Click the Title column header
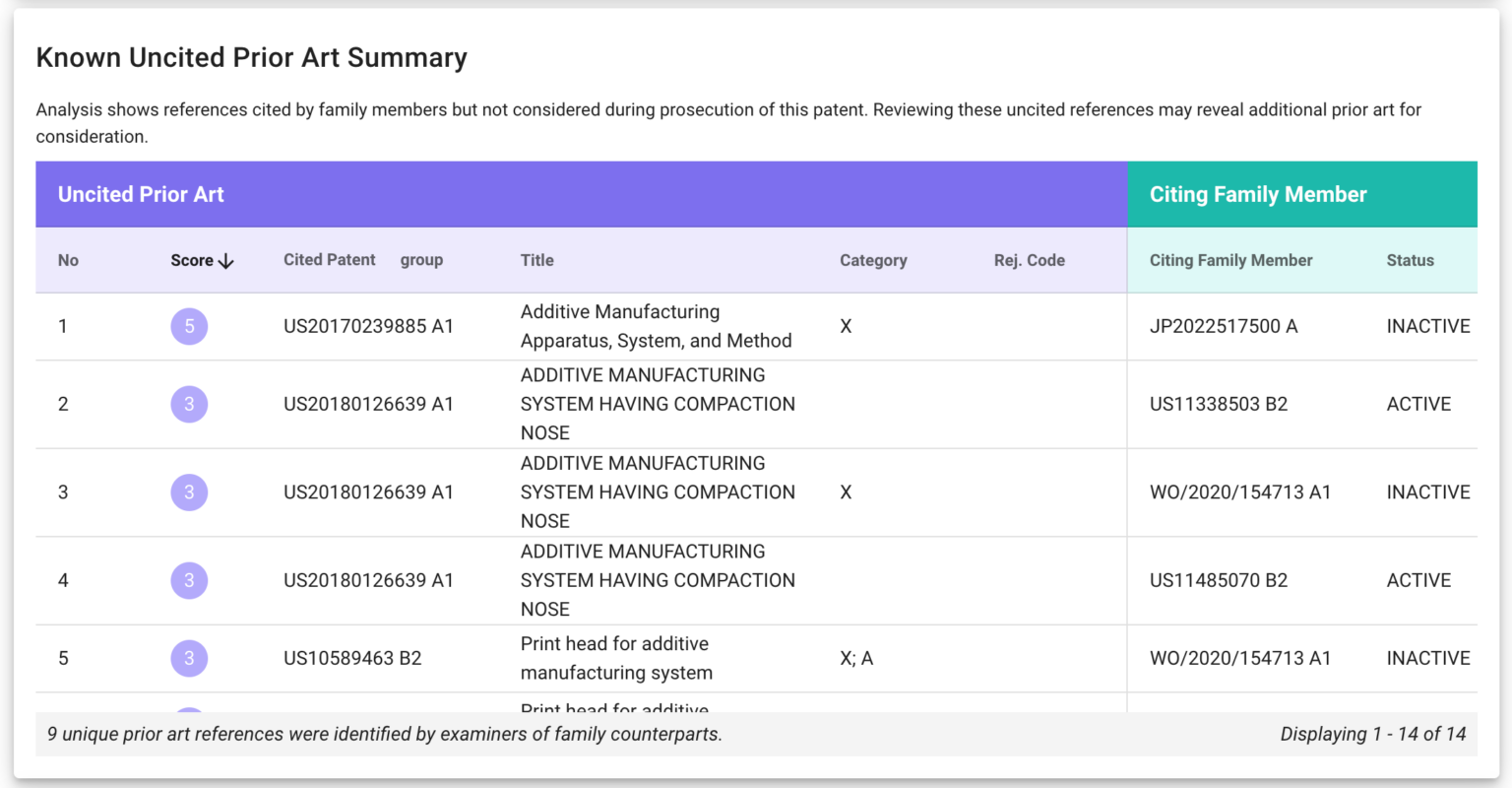This screenshot has height=788, width=1512. click(x=537, y=260)
